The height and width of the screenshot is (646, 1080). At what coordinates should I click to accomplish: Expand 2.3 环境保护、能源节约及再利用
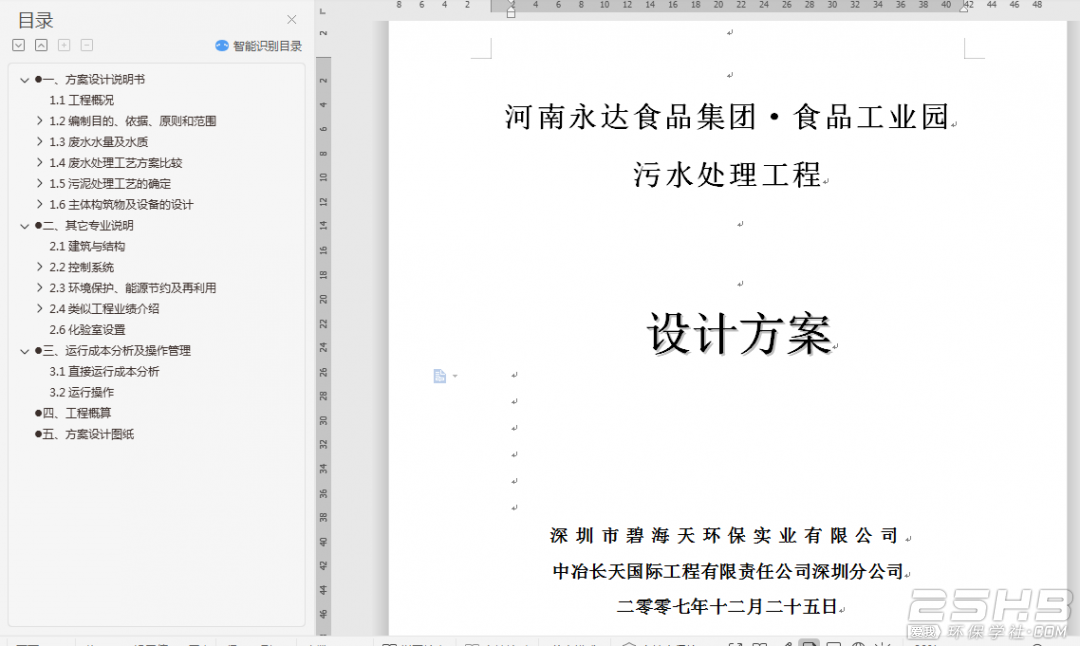(40, 288)
